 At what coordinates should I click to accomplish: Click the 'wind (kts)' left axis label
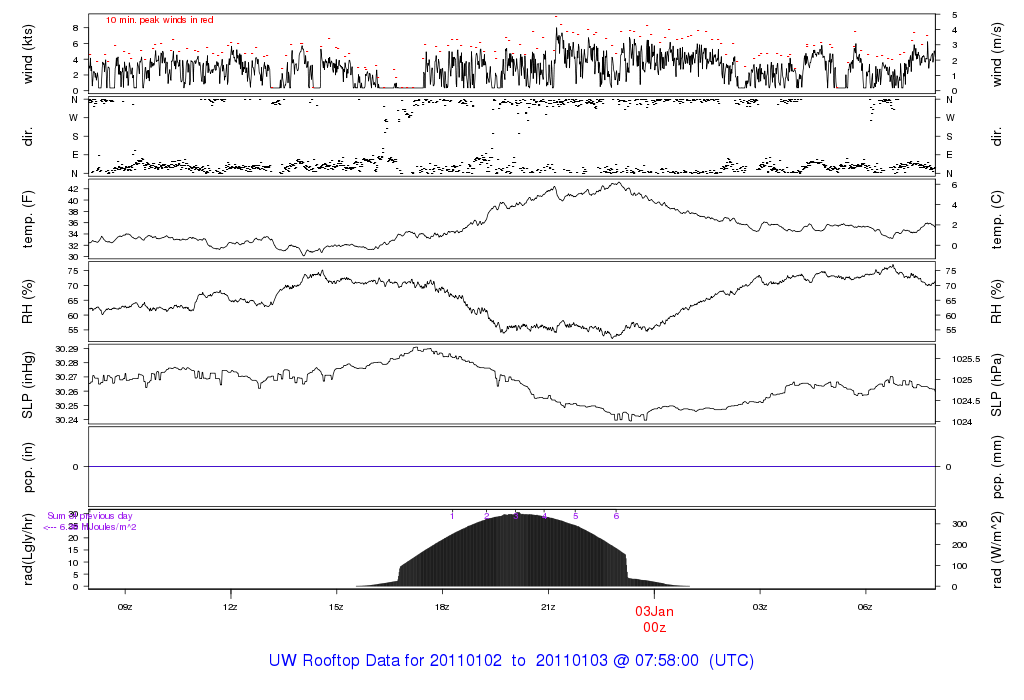click(28, 52)
